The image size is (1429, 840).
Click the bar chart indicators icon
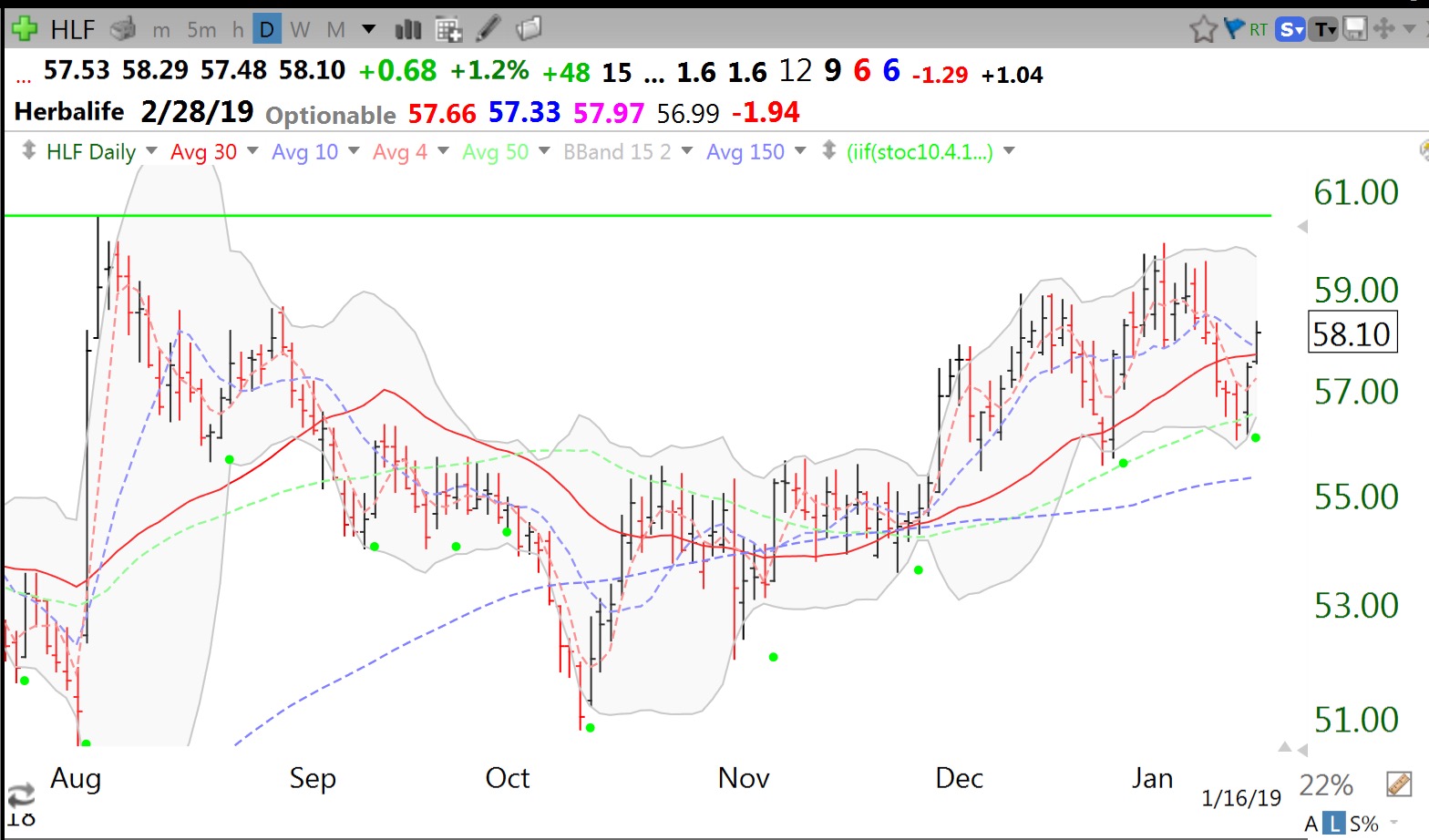[408, 30]
